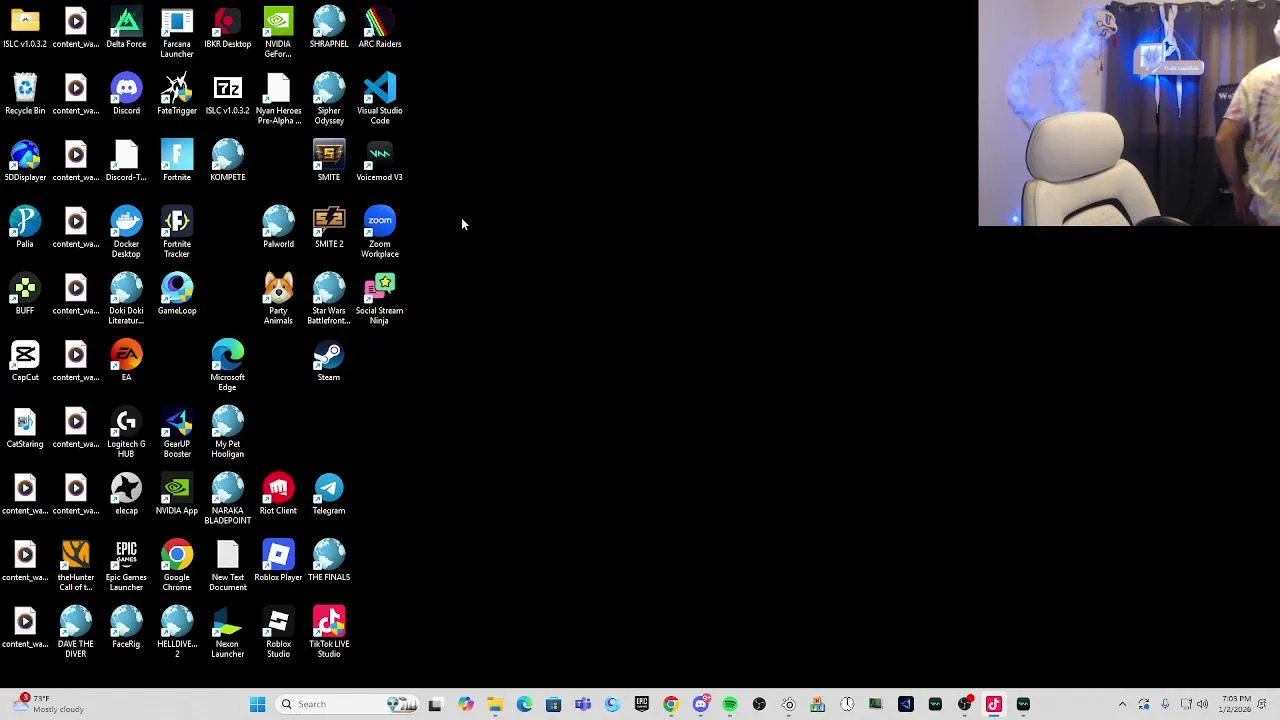The width and height of the screenshot is (1280, 720).
Task: Open Spotify from the taskbar
Action: [x=730, y=704]
